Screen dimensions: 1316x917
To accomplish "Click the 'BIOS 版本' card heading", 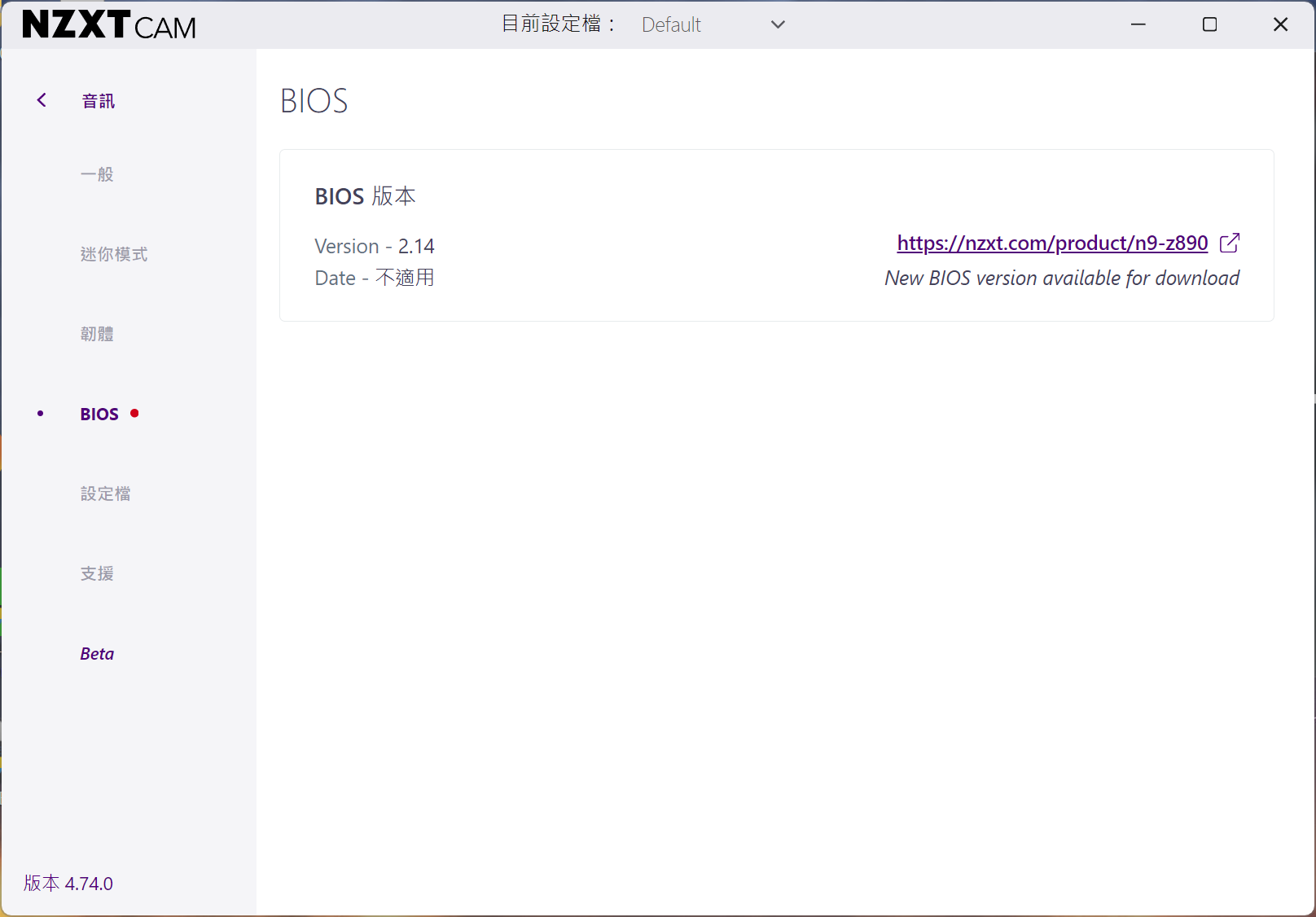I will click(366, 196).
